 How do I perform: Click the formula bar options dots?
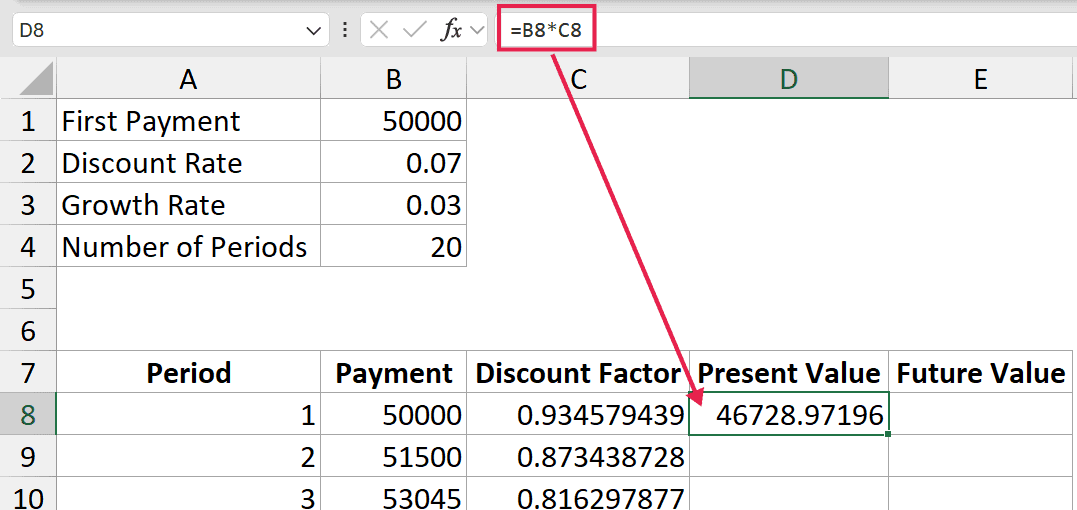345,30
